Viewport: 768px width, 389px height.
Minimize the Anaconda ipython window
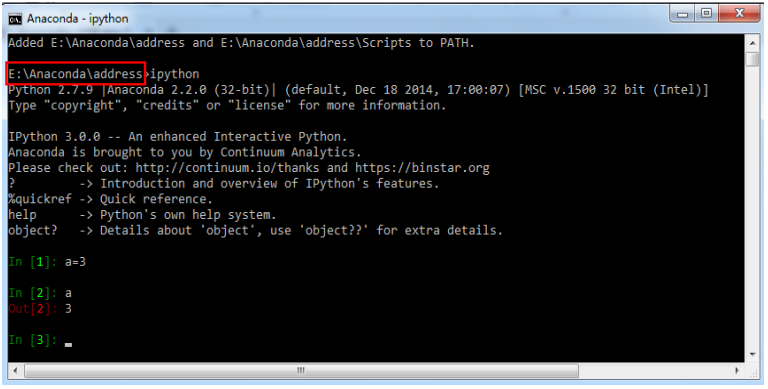click(x=683, y=14)
